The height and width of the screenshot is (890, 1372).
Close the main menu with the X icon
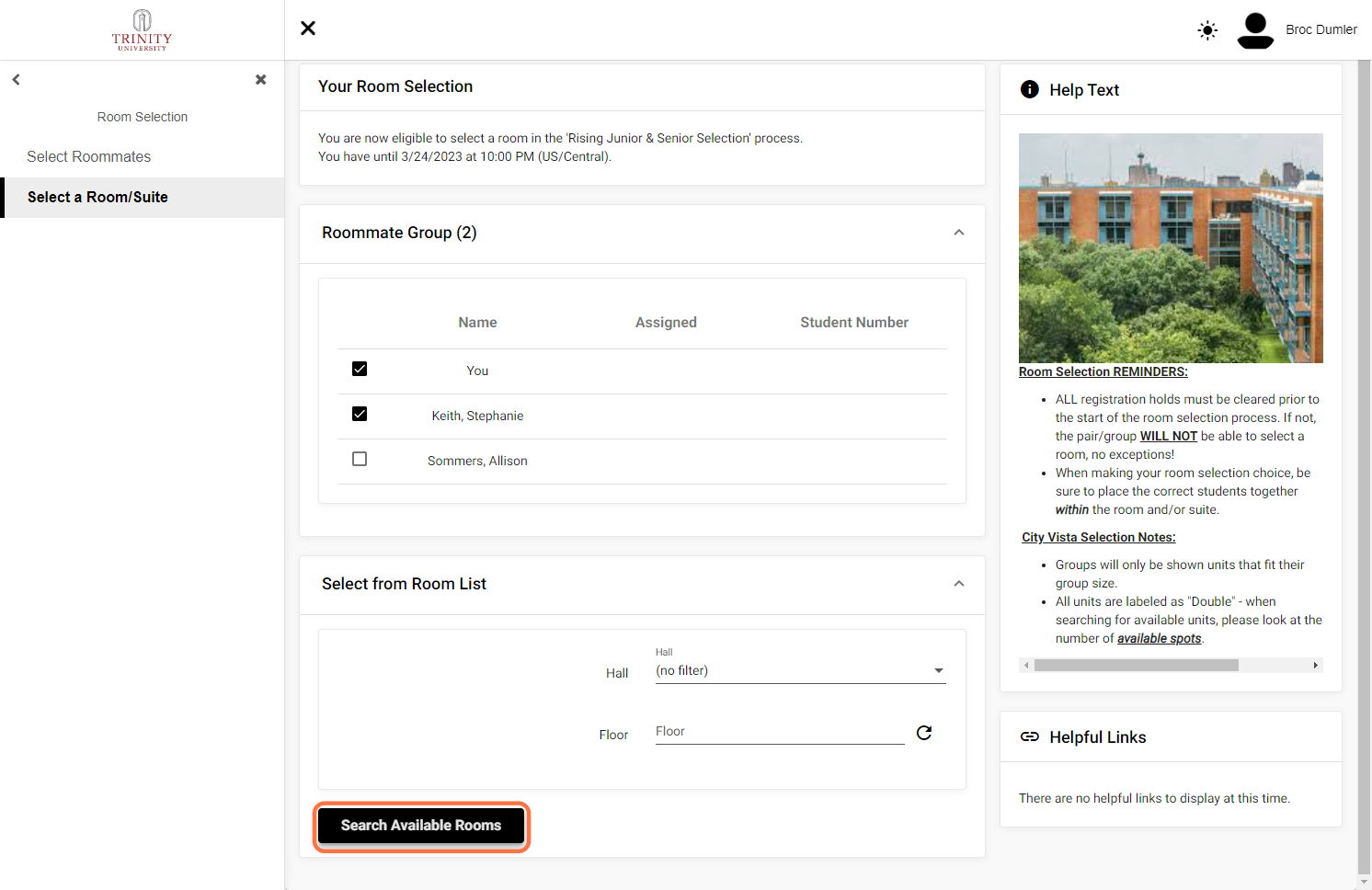pyautogui.click(x=308, y=29)
